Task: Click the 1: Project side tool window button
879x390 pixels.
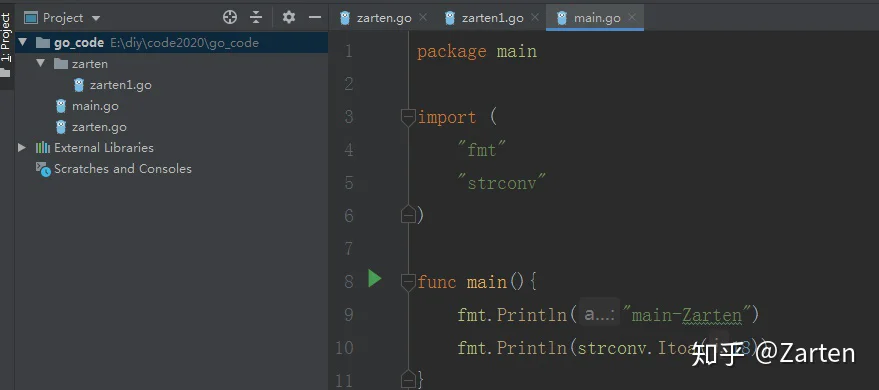Action: [x=6, y=45]
